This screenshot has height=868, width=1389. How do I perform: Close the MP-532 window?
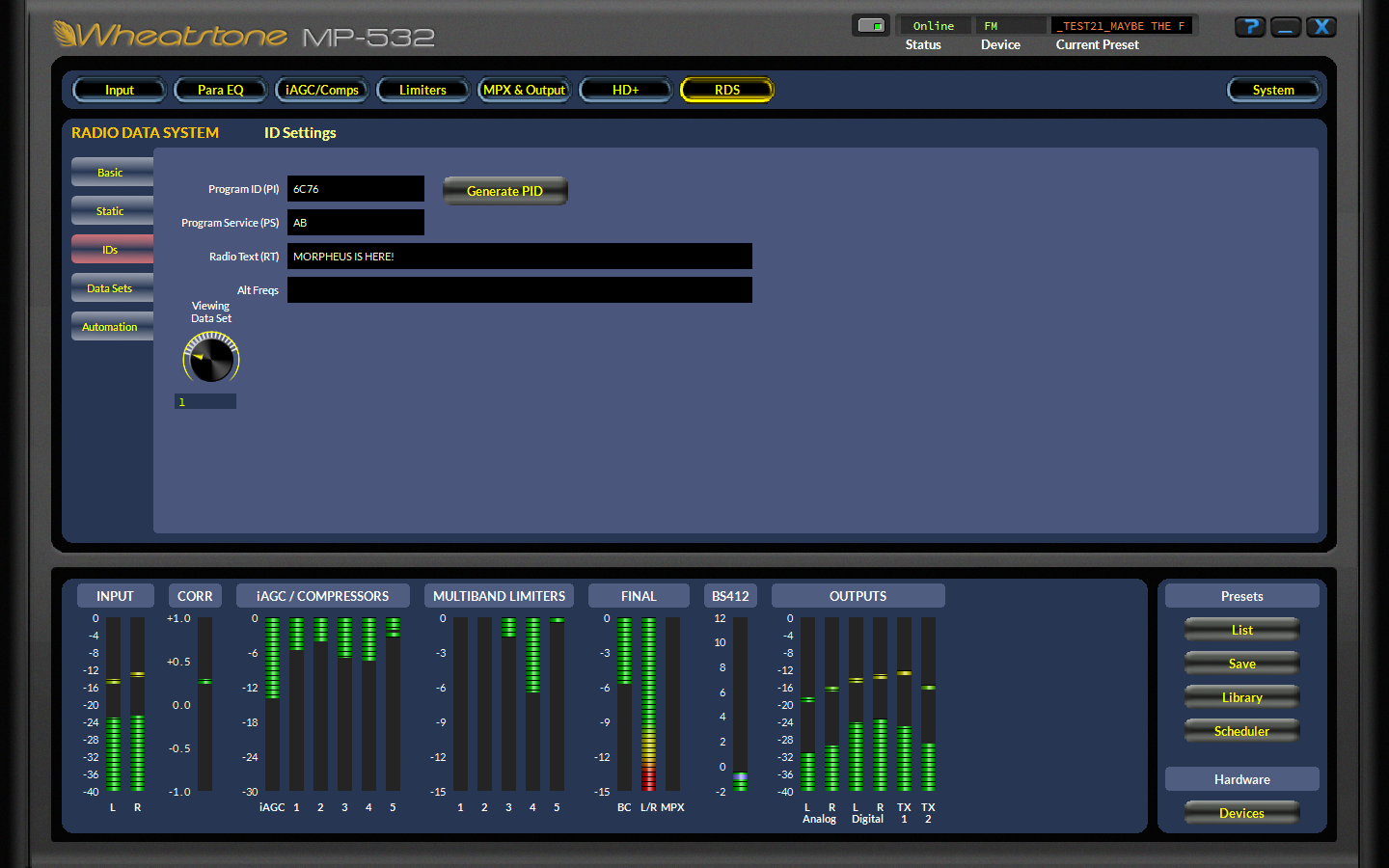tap(1321, 27)
